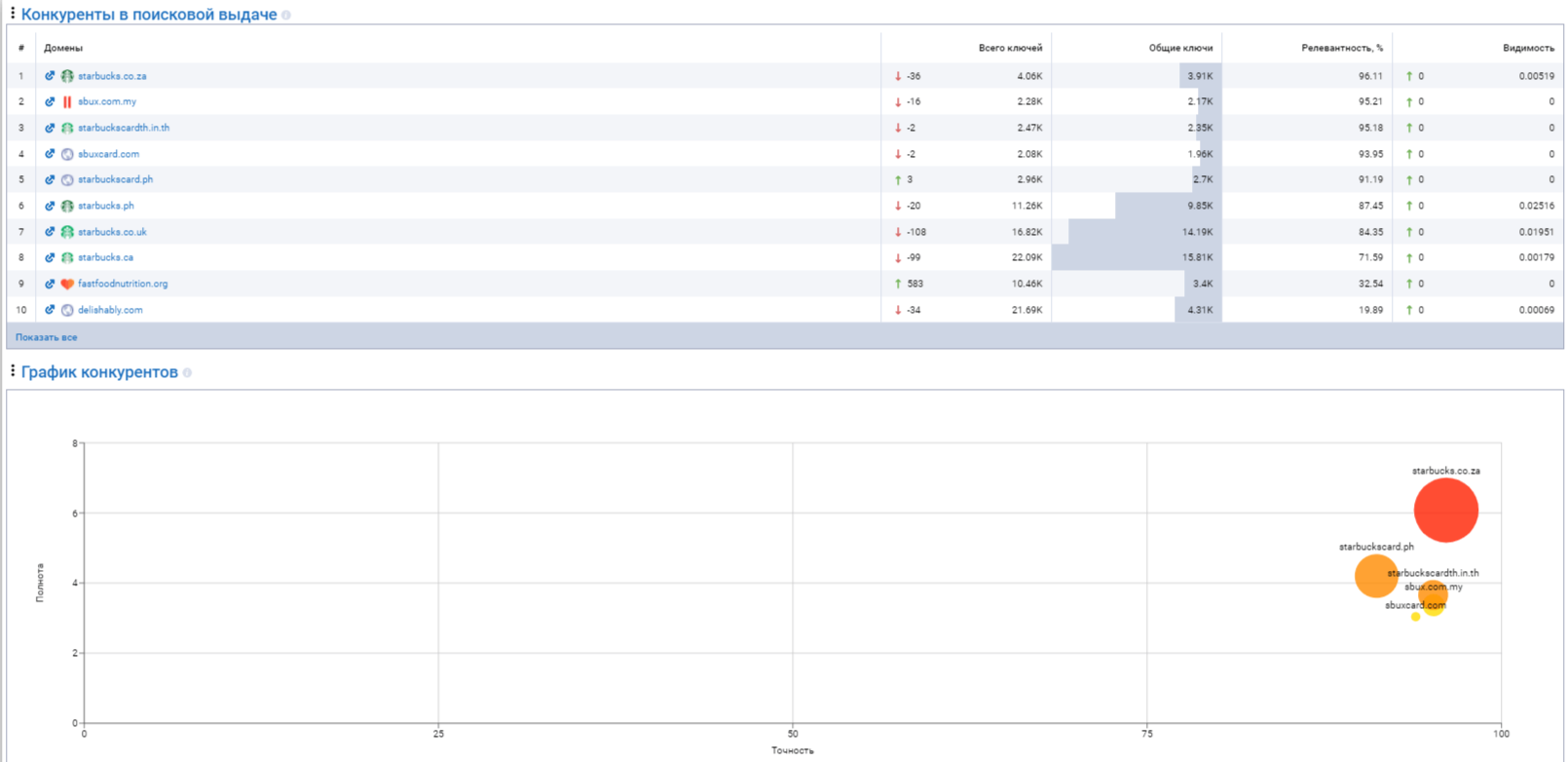Click the orange starbuckscard.ph chart bubble
Viewport: 1568px width, 762px height.
pos(1376,576)
